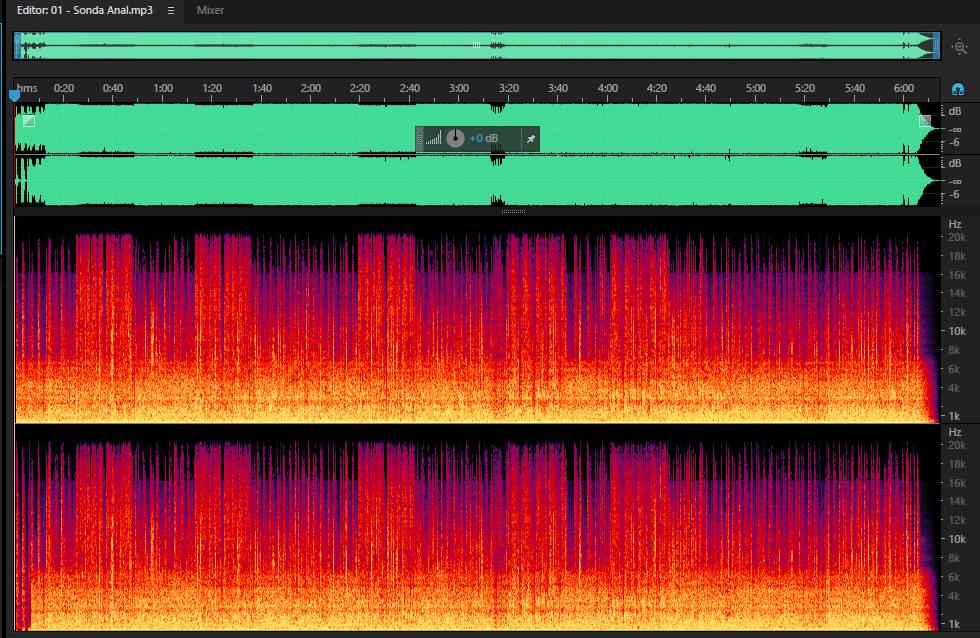The height and width of the screenshot is (638, 980).
Task: Click the 5:00 mark on the time ruler
Action: coord(756,88)
